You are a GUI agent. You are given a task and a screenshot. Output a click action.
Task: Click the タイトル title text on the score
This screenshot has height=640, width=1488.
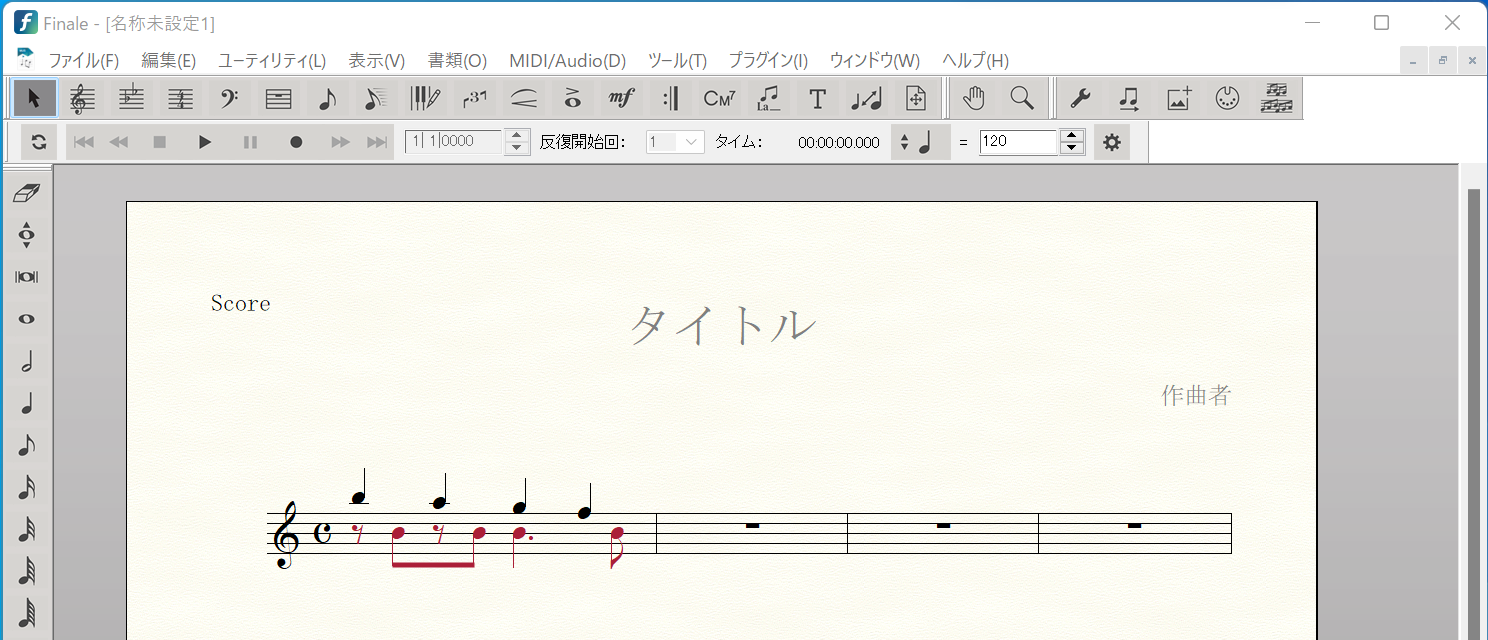723,325
